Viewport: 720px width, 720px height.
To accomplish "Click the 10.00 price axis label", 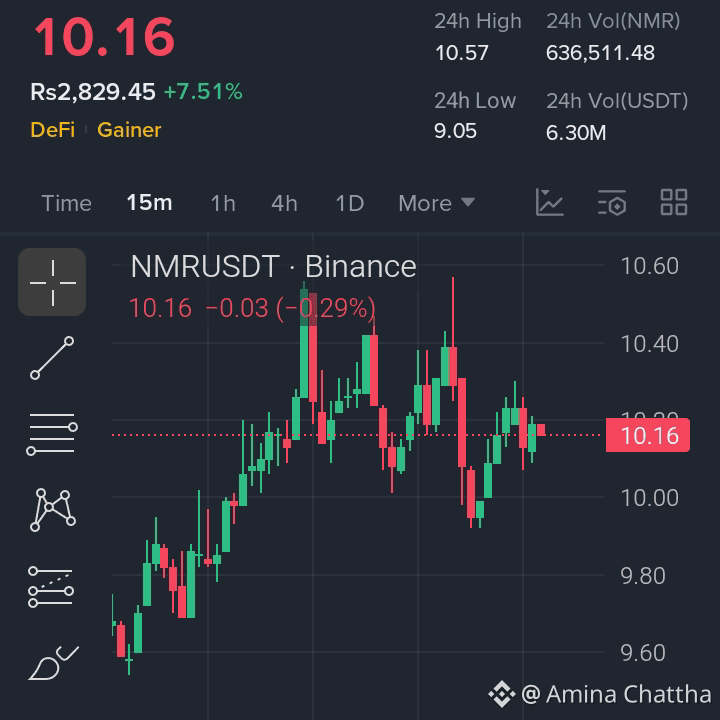I will pyautogui.click(x=649, y=498).
